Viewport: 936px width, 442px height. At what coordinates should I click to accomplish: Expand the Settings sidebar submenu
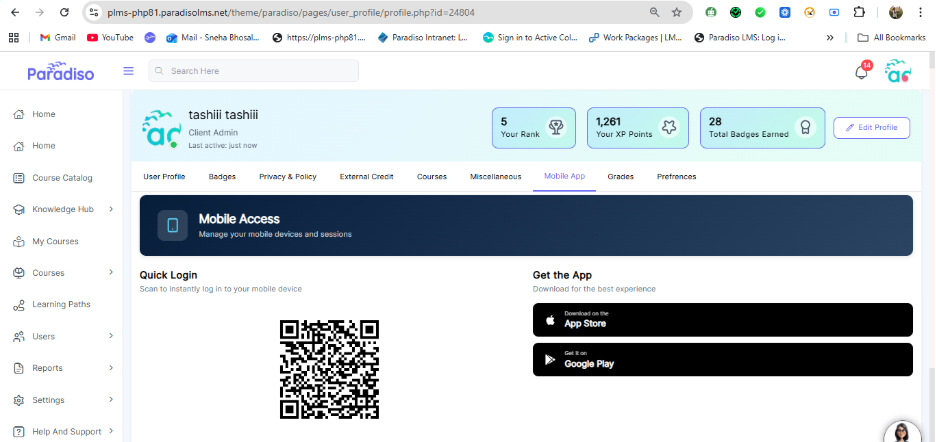[x=111, y=400]
